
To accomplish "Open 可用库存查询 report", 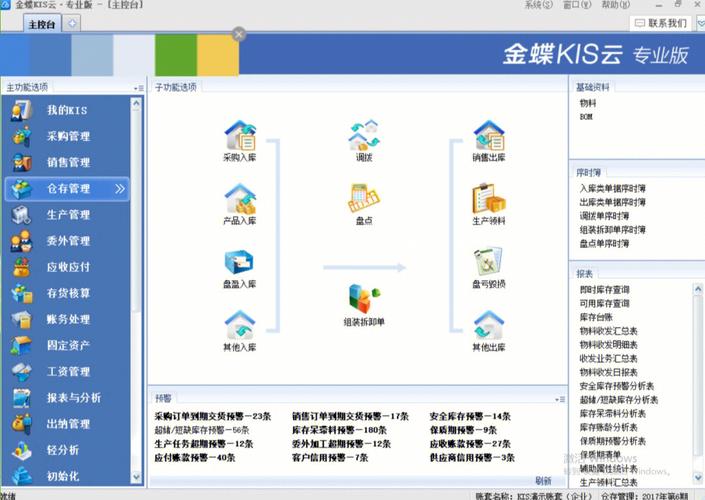I will click(x=604, y=304).
